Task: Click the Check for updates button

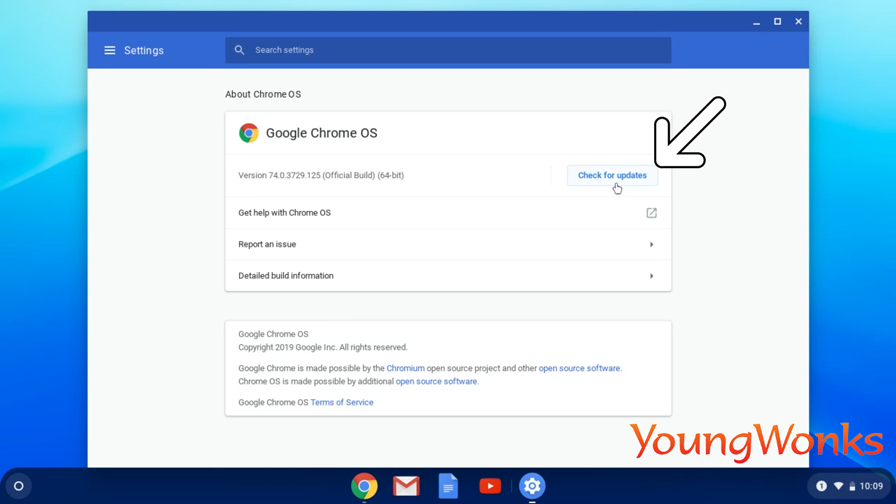Action: click(612, 175)
